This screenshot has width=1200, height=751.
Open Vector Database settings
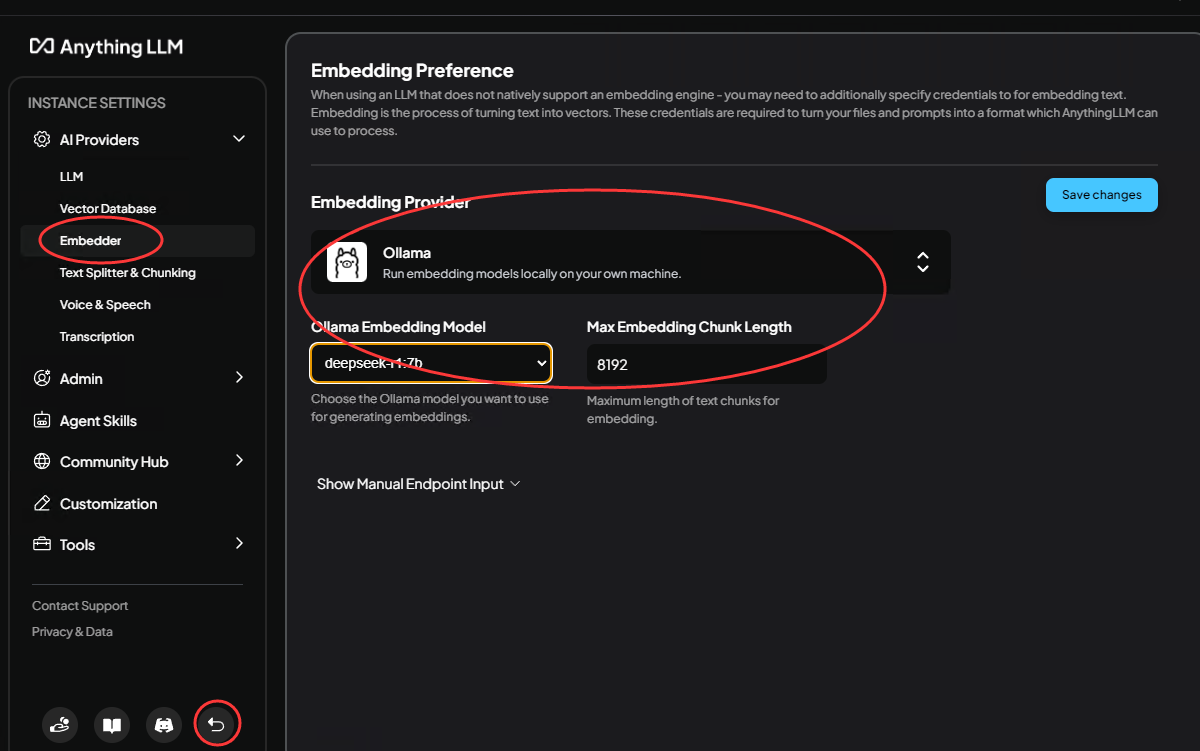click(x=108, y=209)
